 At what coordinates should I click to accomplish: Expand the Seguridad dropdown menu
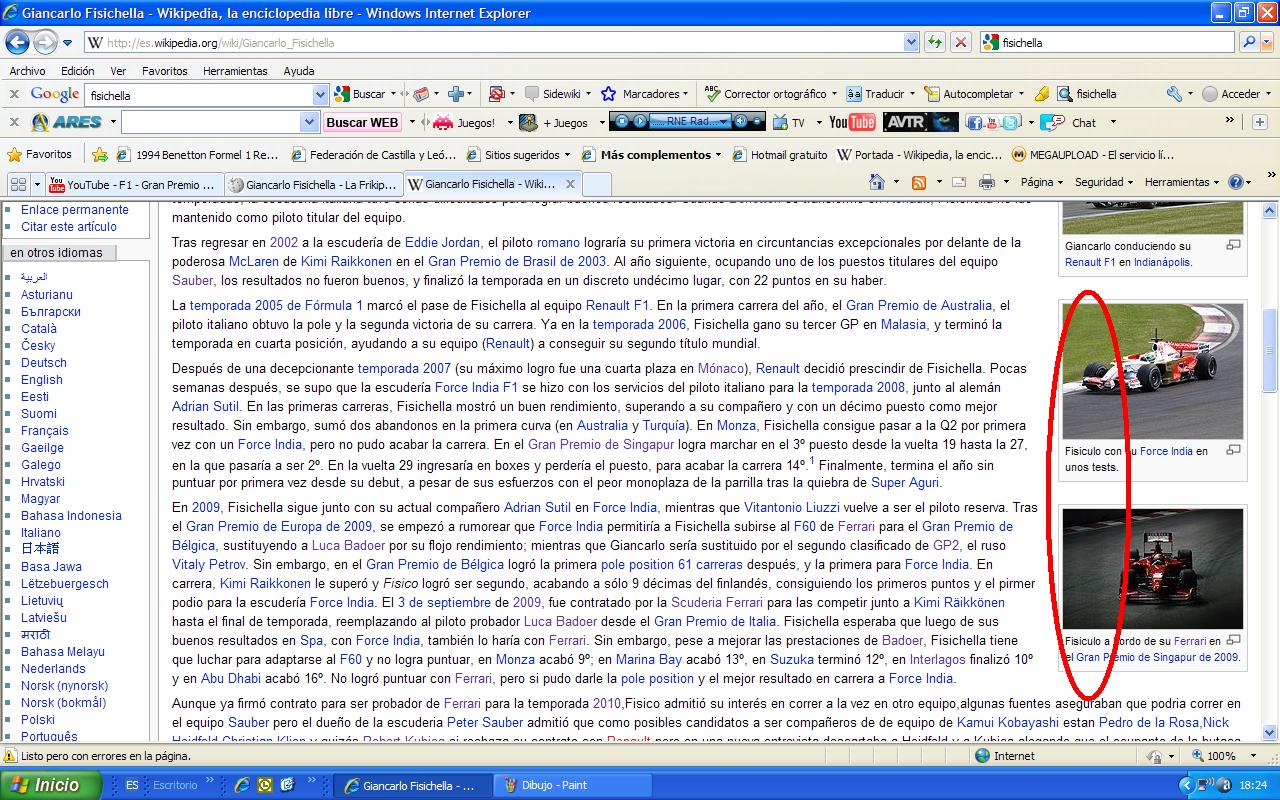[x=1103, y=183]
